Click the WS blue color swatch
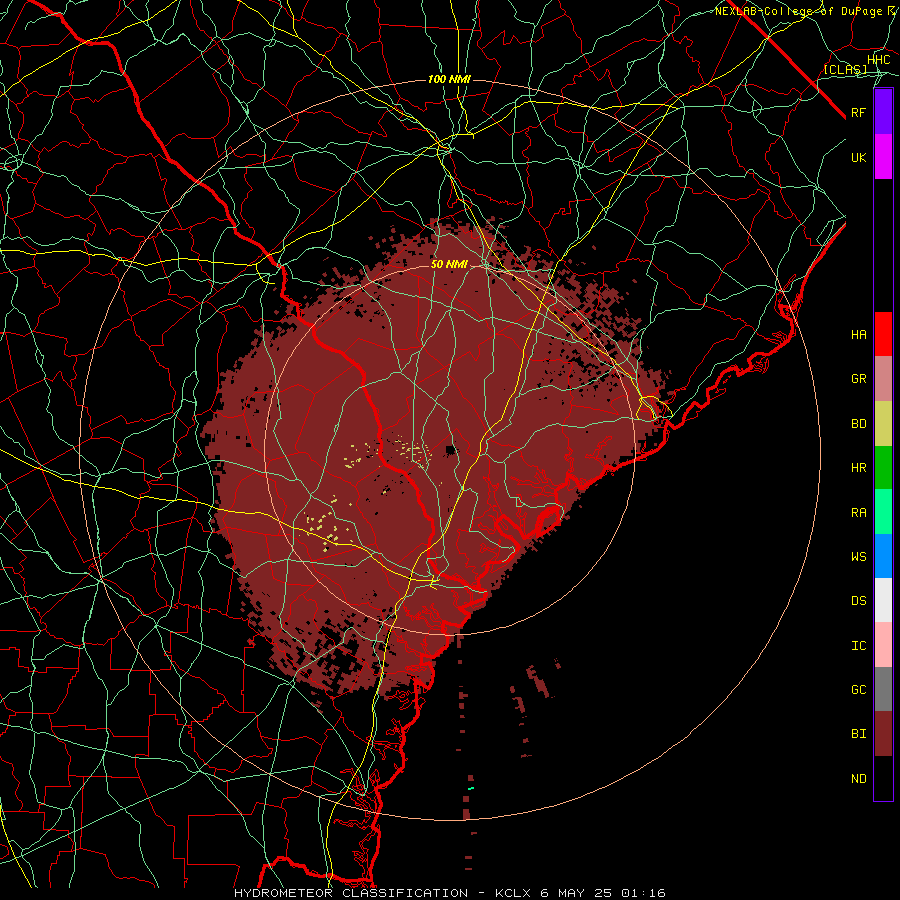The height and width of the screenshot is (900, 900). pos(883,556)
